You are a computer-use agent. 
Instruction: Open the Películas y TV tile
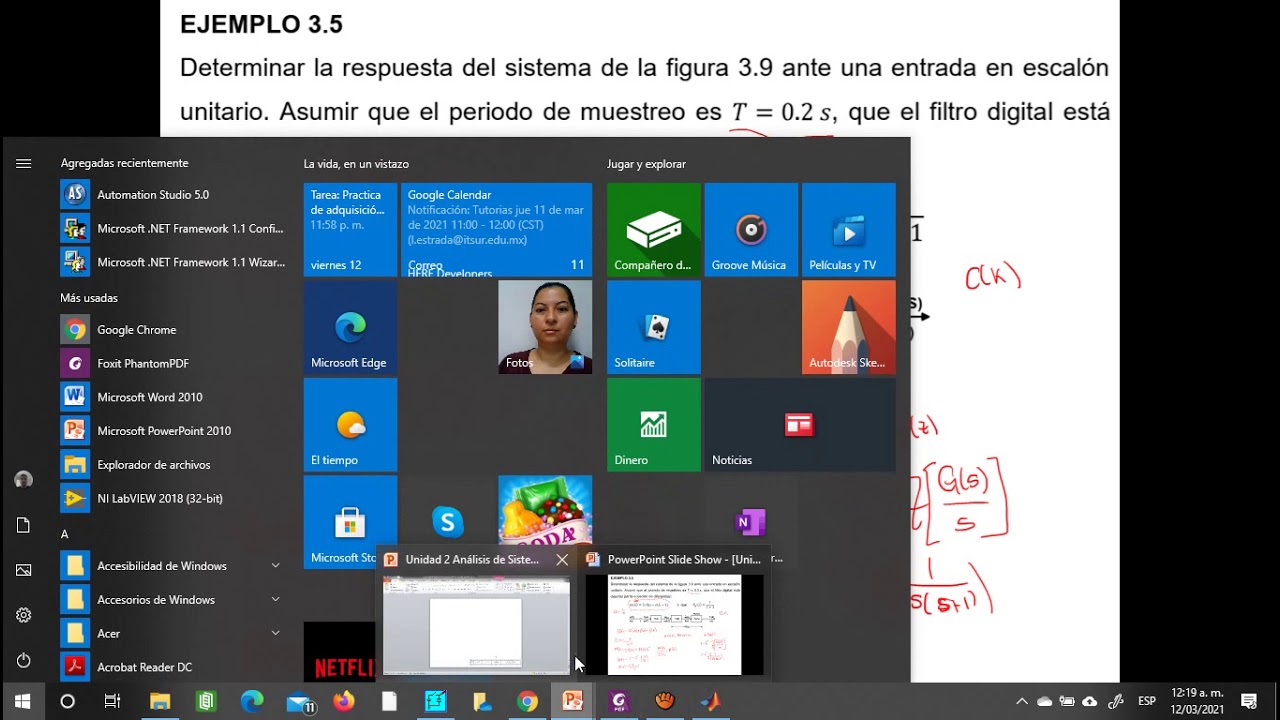coord(849,230)
